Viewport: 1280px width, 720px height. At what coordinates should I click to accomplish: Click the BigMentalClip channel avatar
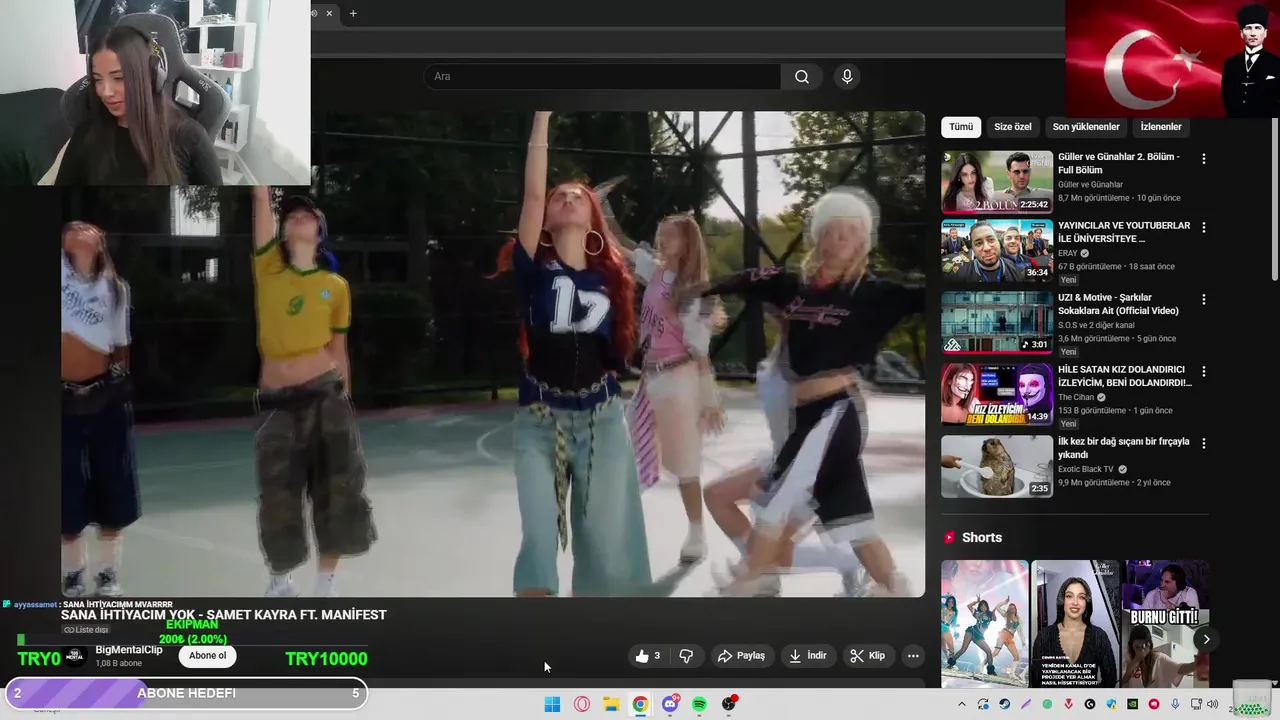76,656
